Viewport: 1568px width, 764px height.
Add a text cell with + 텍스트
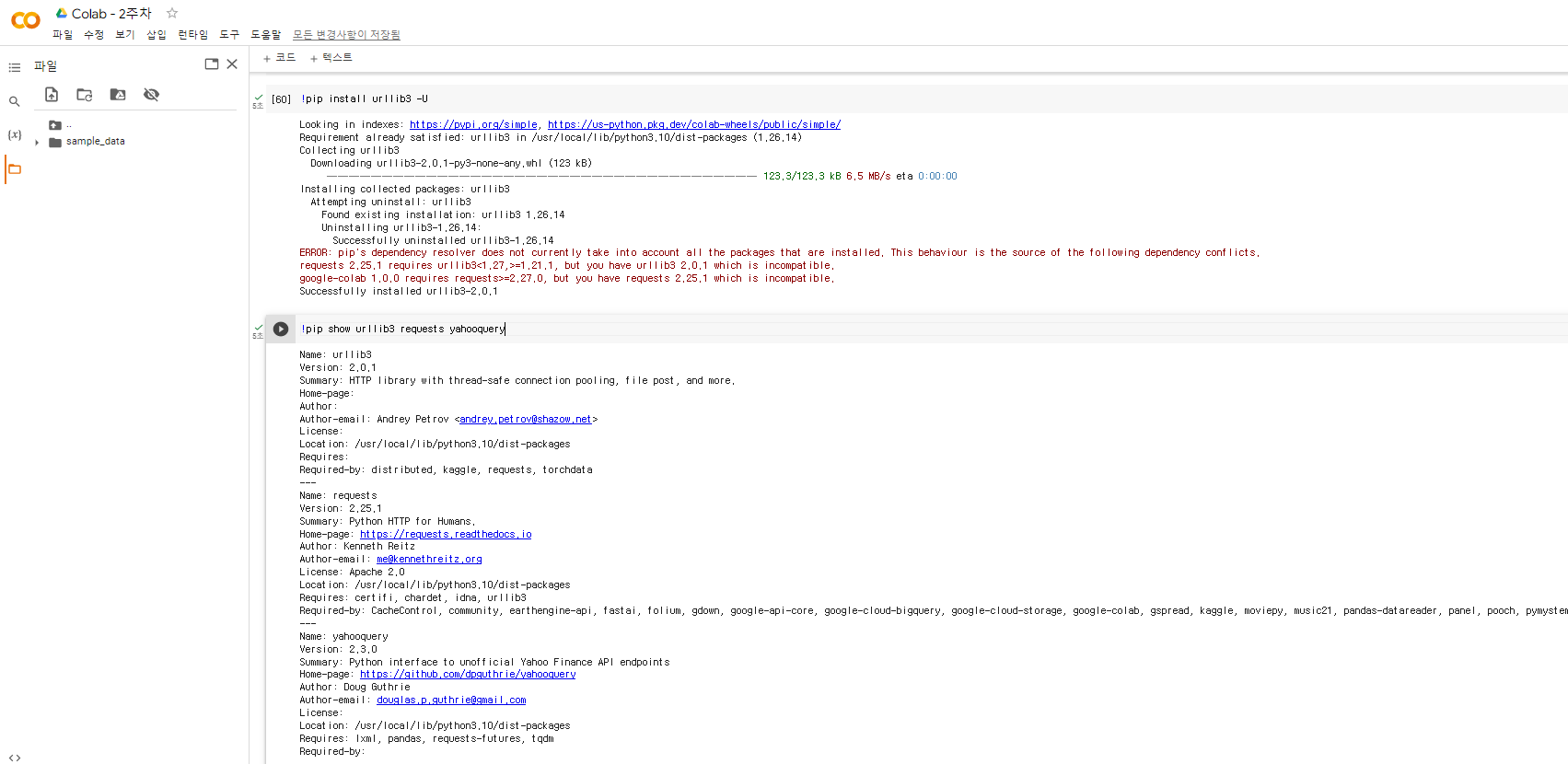[331, 58]
